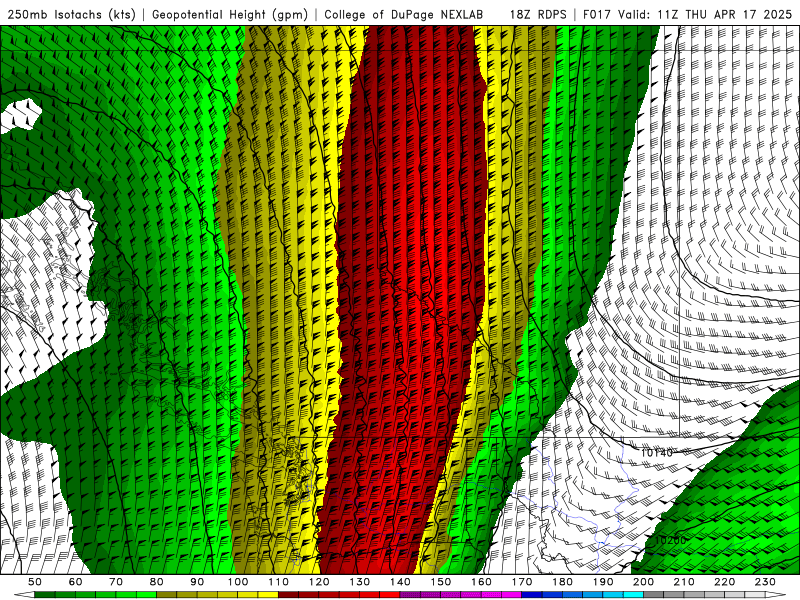Click the 50 value on the legend scale

point(35,582)
